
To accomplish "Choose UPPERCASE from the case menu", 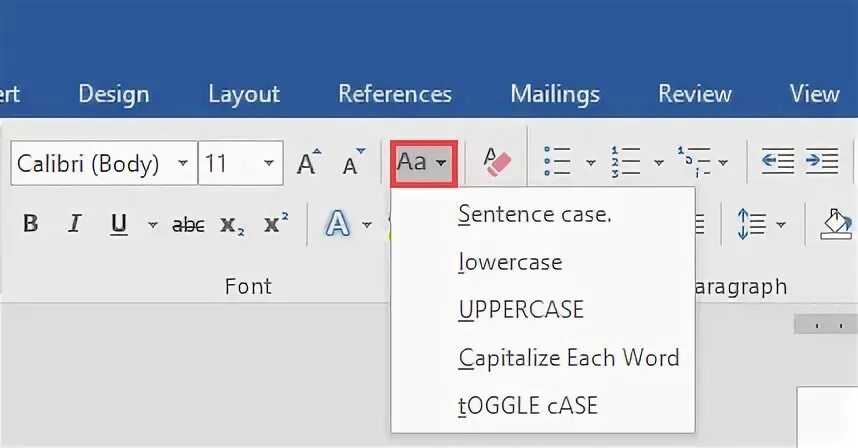I will tap(520, 309).
